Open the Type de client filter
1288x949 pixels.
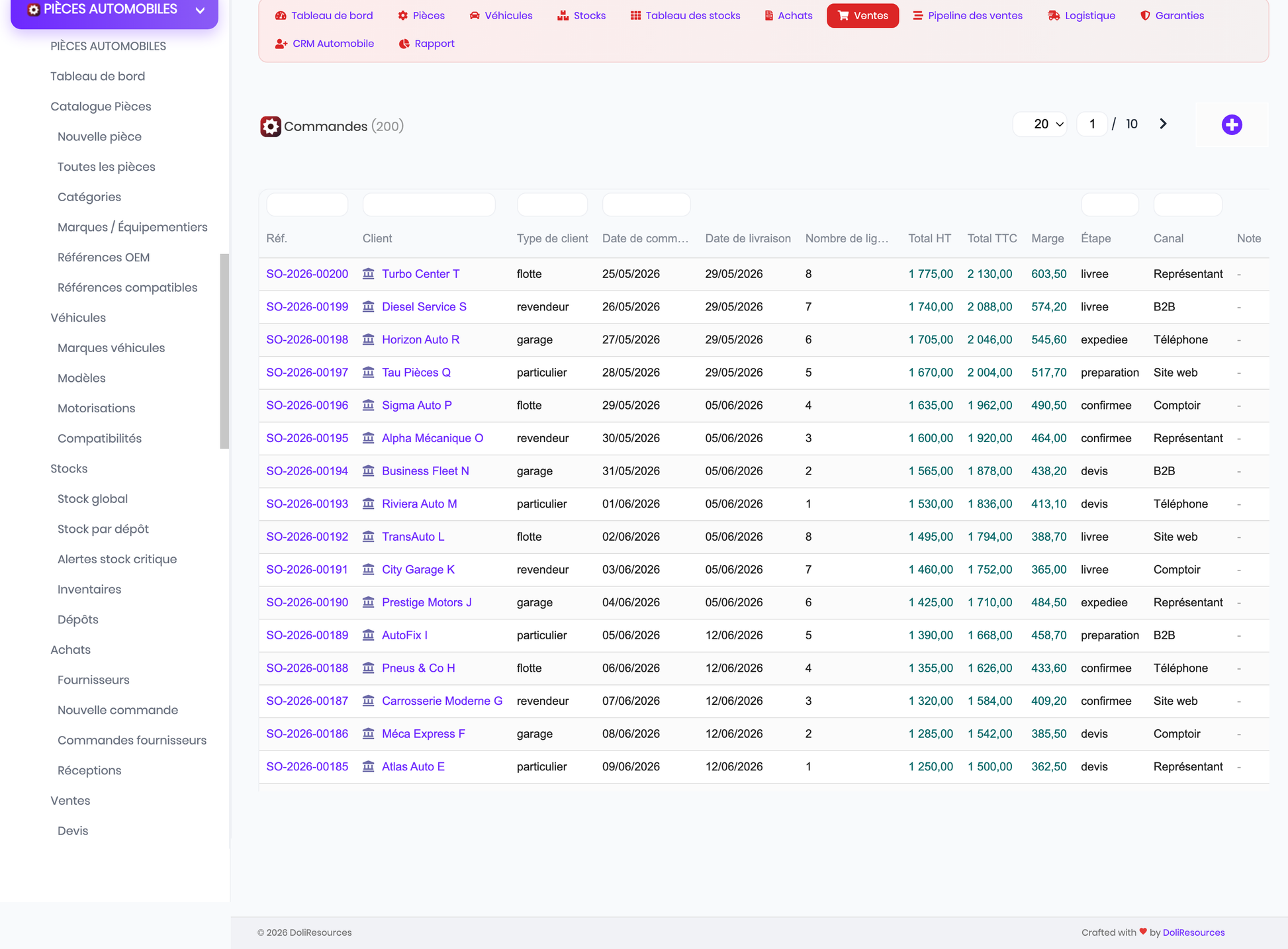point(552,204)
